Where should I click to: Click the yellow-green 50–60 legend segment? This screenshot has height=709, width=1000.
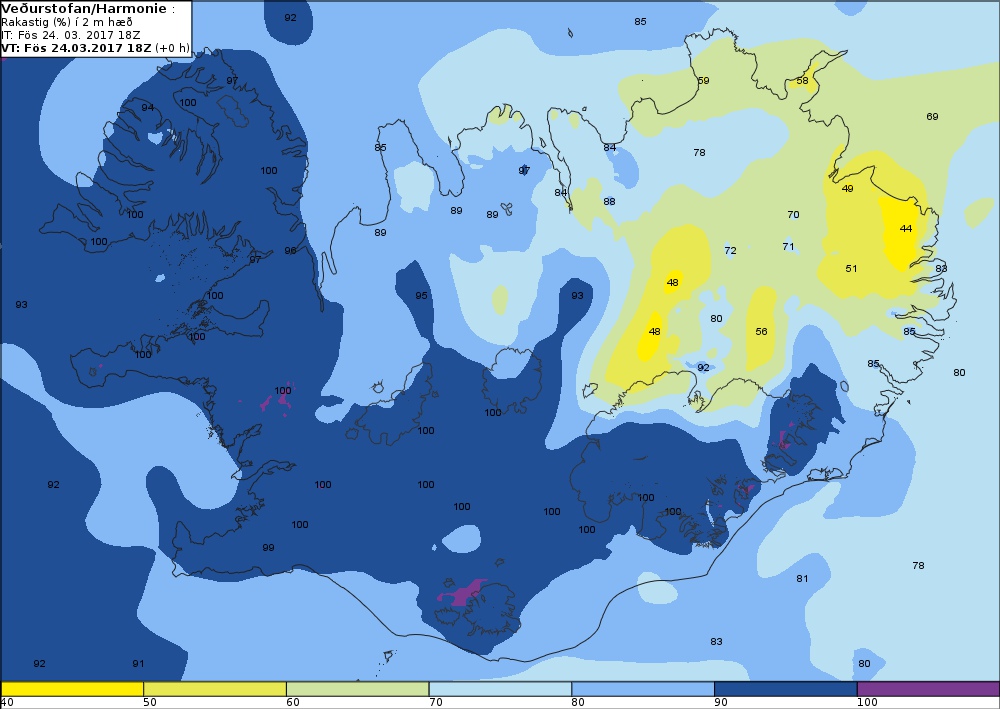click(215, 689)
